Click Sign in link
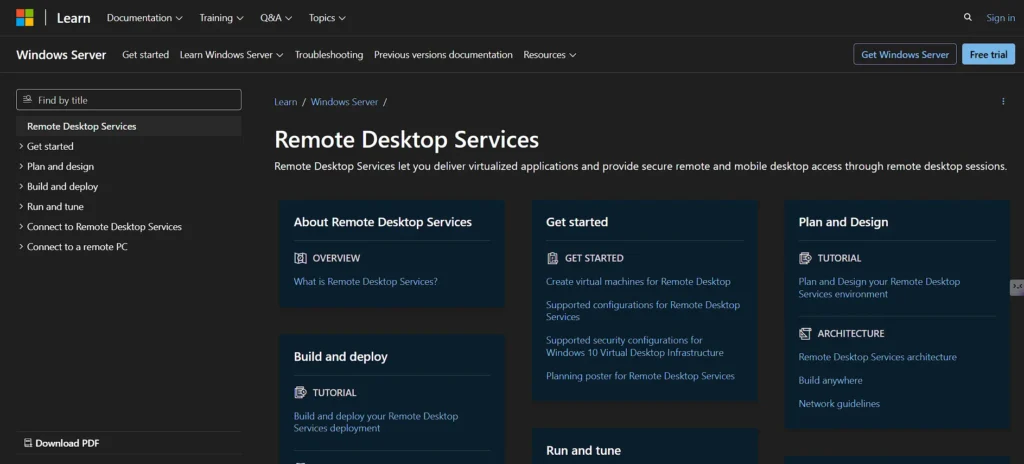The height and width of the screenshot is (464, 1024). pos(1000,18)
